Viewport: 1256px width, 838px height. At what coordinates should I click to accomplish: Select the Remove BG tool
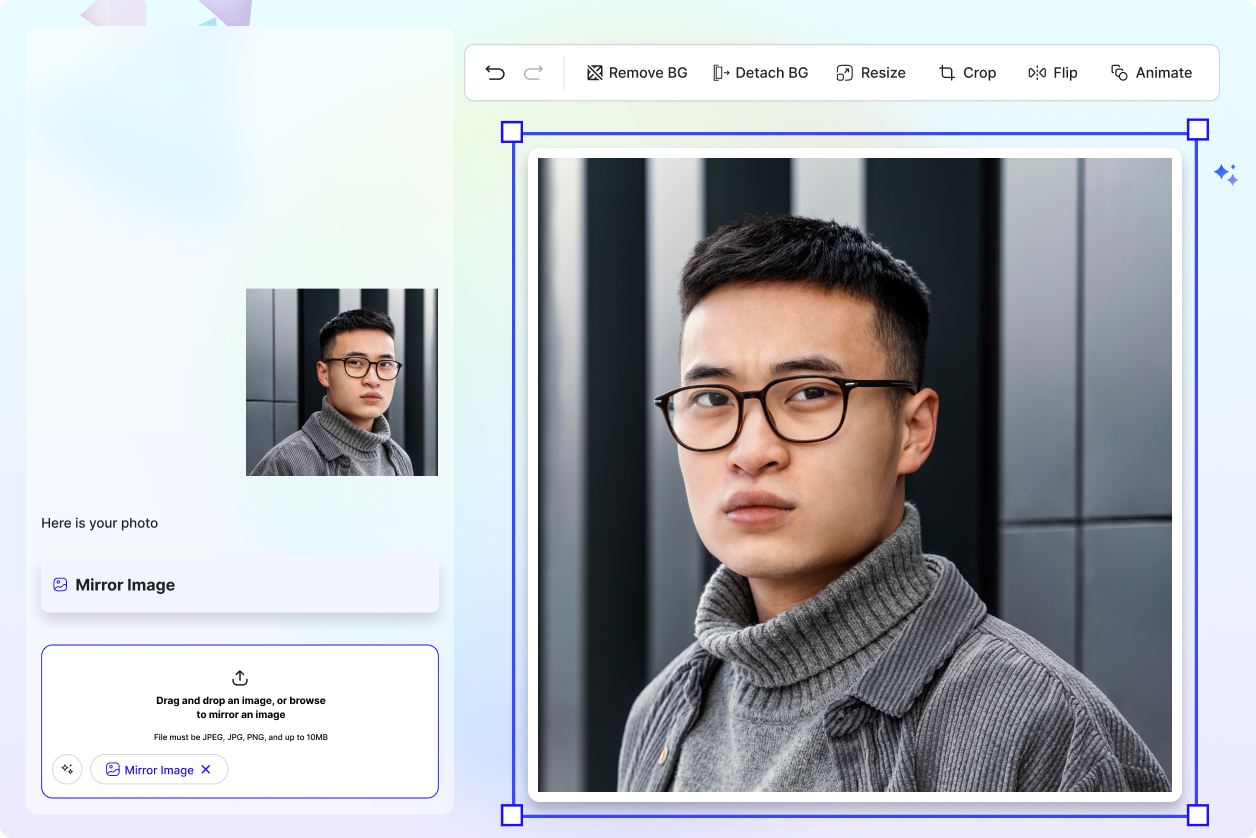coord(636,72)
